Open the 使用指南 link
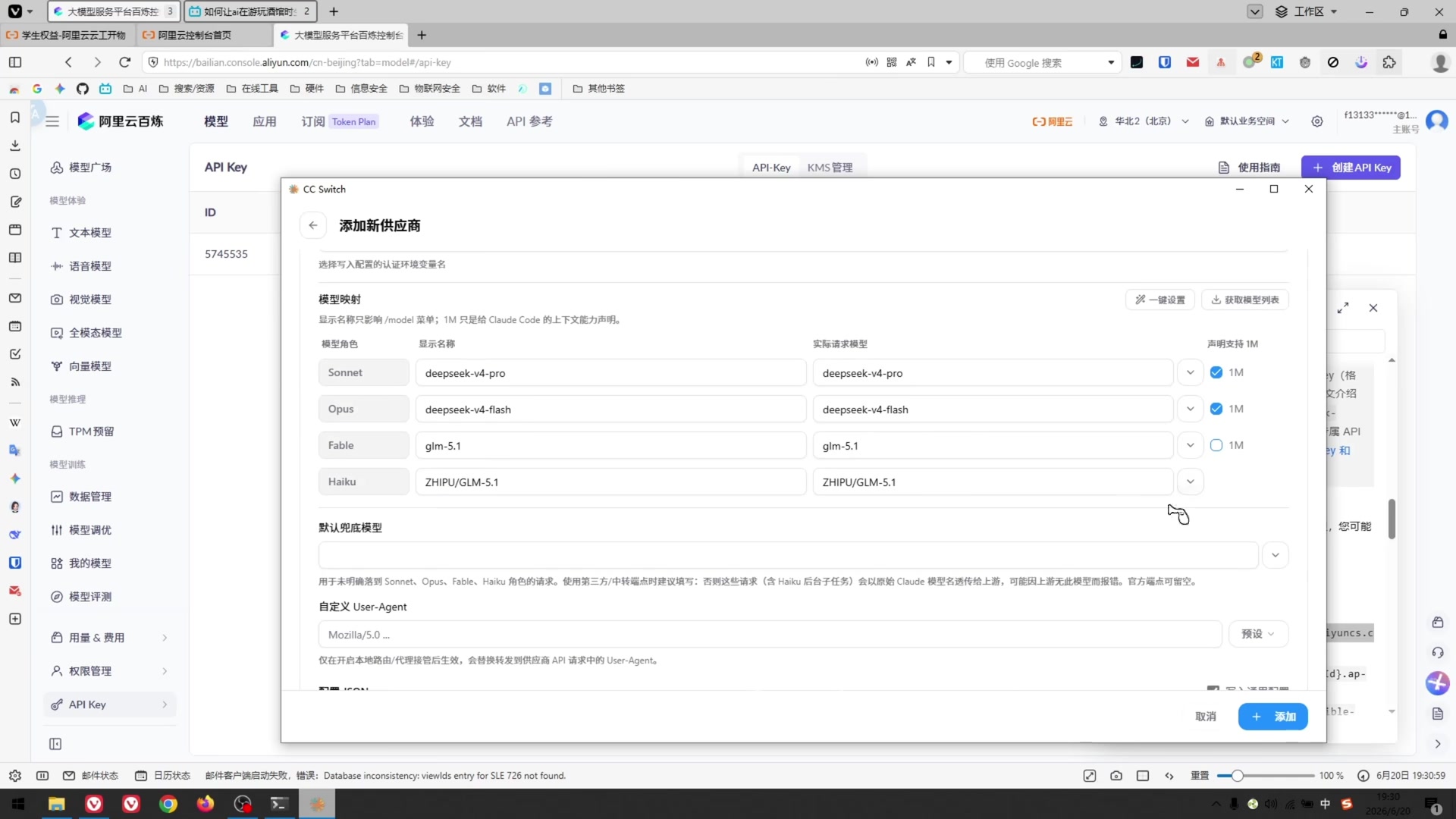This screenshot has width=1456, height=819. [1250, 168]
